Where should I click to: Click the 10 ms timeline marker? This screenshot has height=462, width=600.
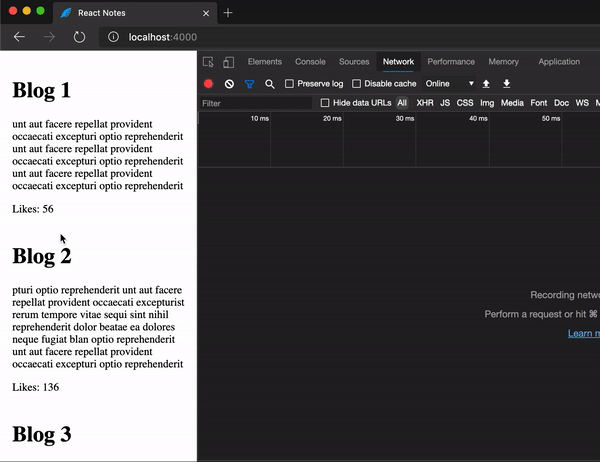(x=260, y=118)
